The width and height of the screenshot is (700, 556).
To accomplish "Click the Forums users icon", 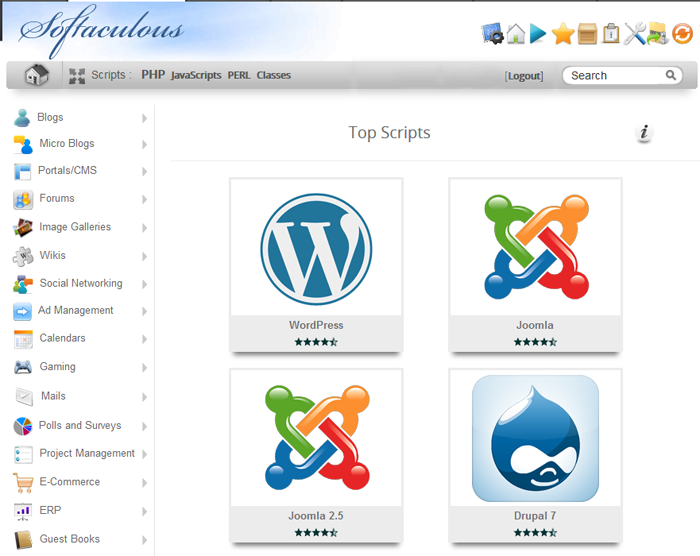I will point(23,199).
